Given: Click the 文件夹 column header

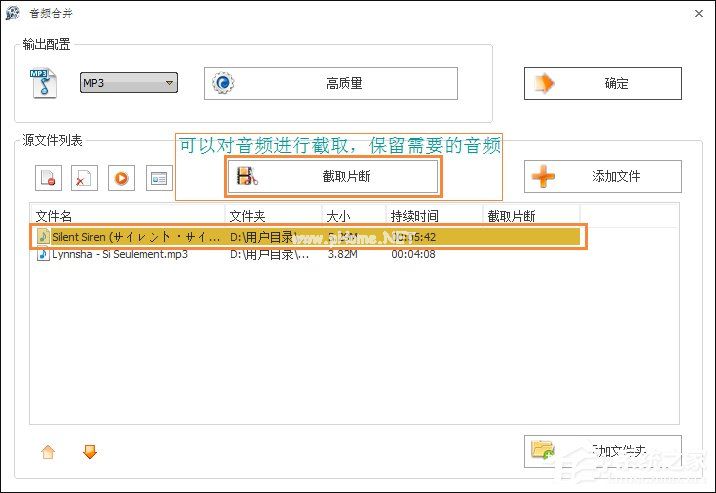Looking at the screenshot, I should click(x=273, y=216).
